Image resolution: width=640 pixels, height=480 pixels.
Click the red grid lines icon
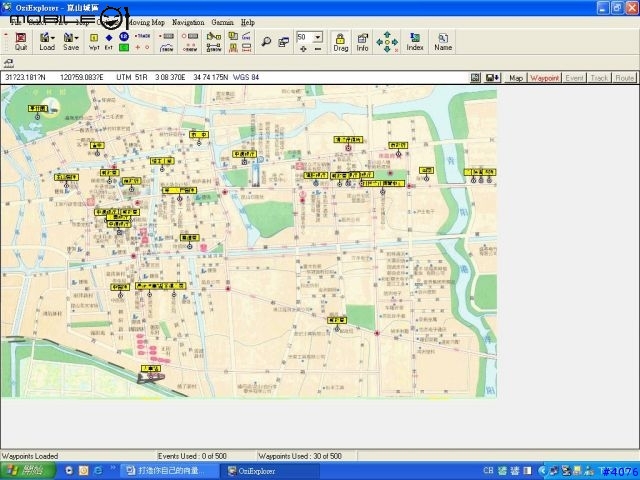pyautogui.click(x=247, y=48)
